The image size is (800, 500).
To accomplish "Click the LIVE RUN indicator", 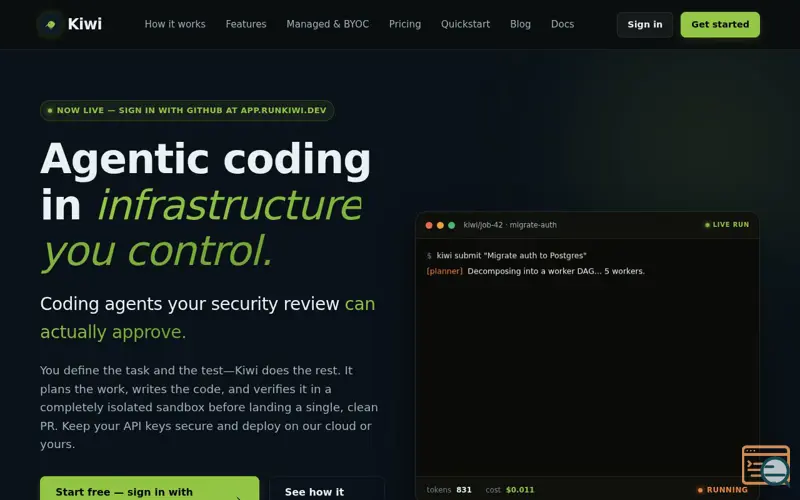I will click(x=727, y=224).
